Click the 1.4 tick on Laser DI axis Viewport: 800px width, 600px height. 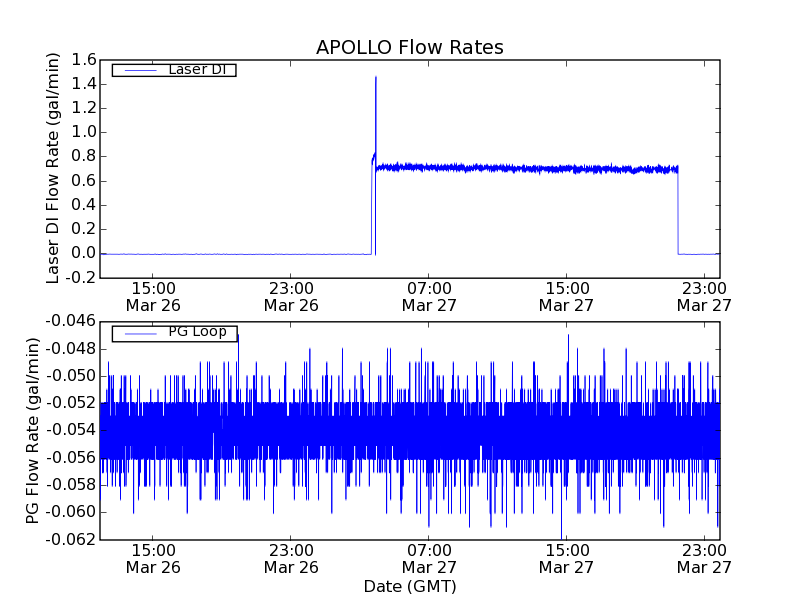[x=84, y=84]
